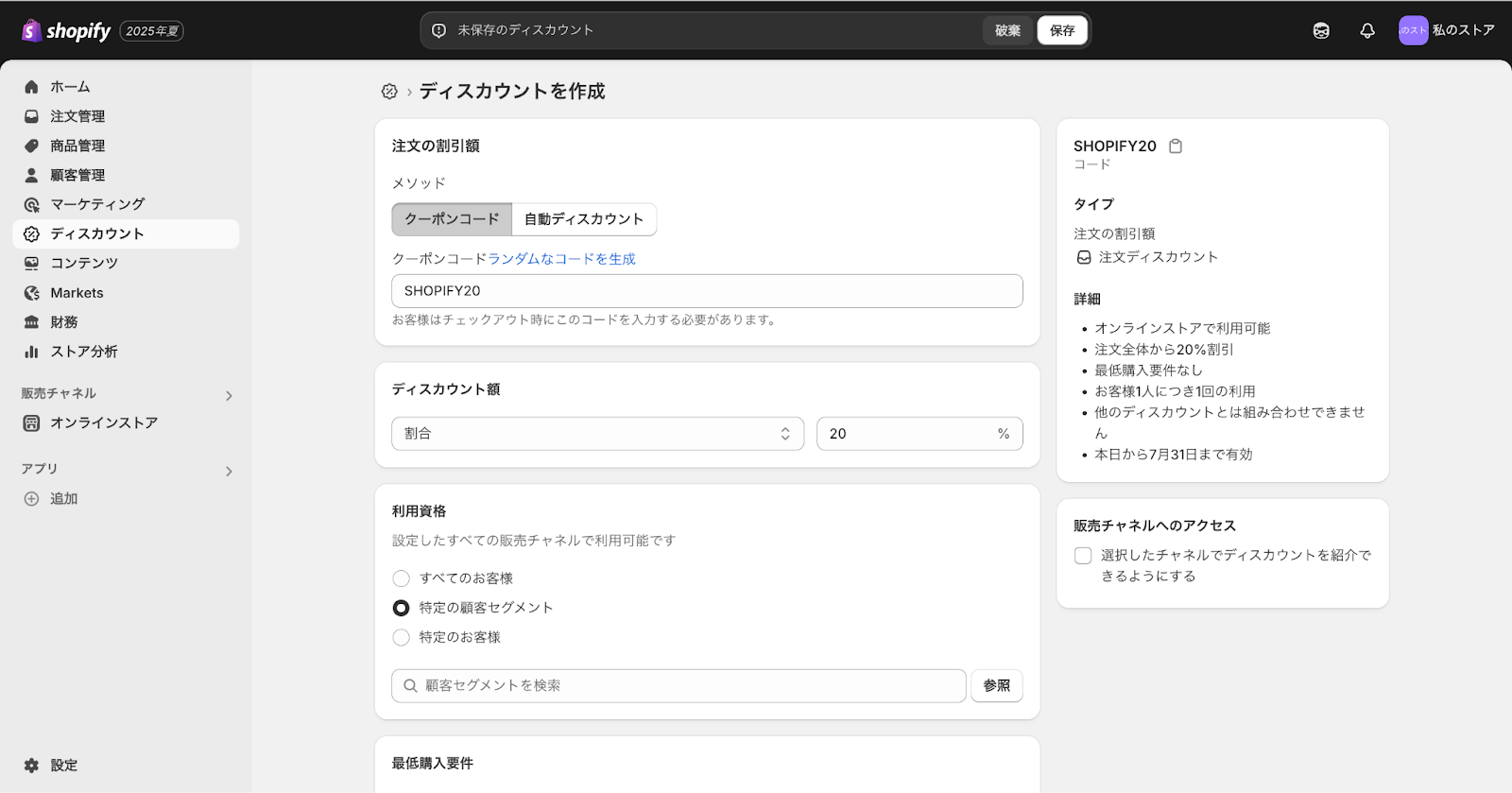Open Markets in the sidebar
Image resolution: width=1512 pixels, height=793 pixels.
coord(126,293)
